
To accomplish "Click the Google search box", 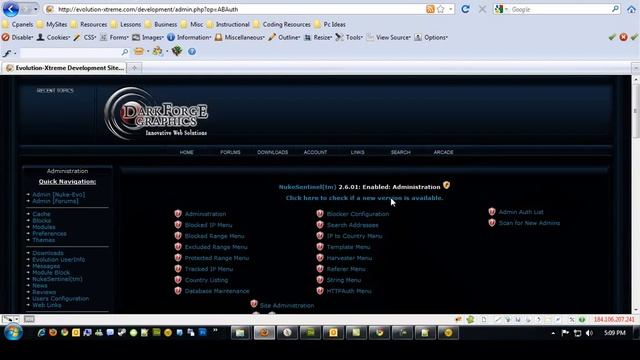I will point(561,9).
